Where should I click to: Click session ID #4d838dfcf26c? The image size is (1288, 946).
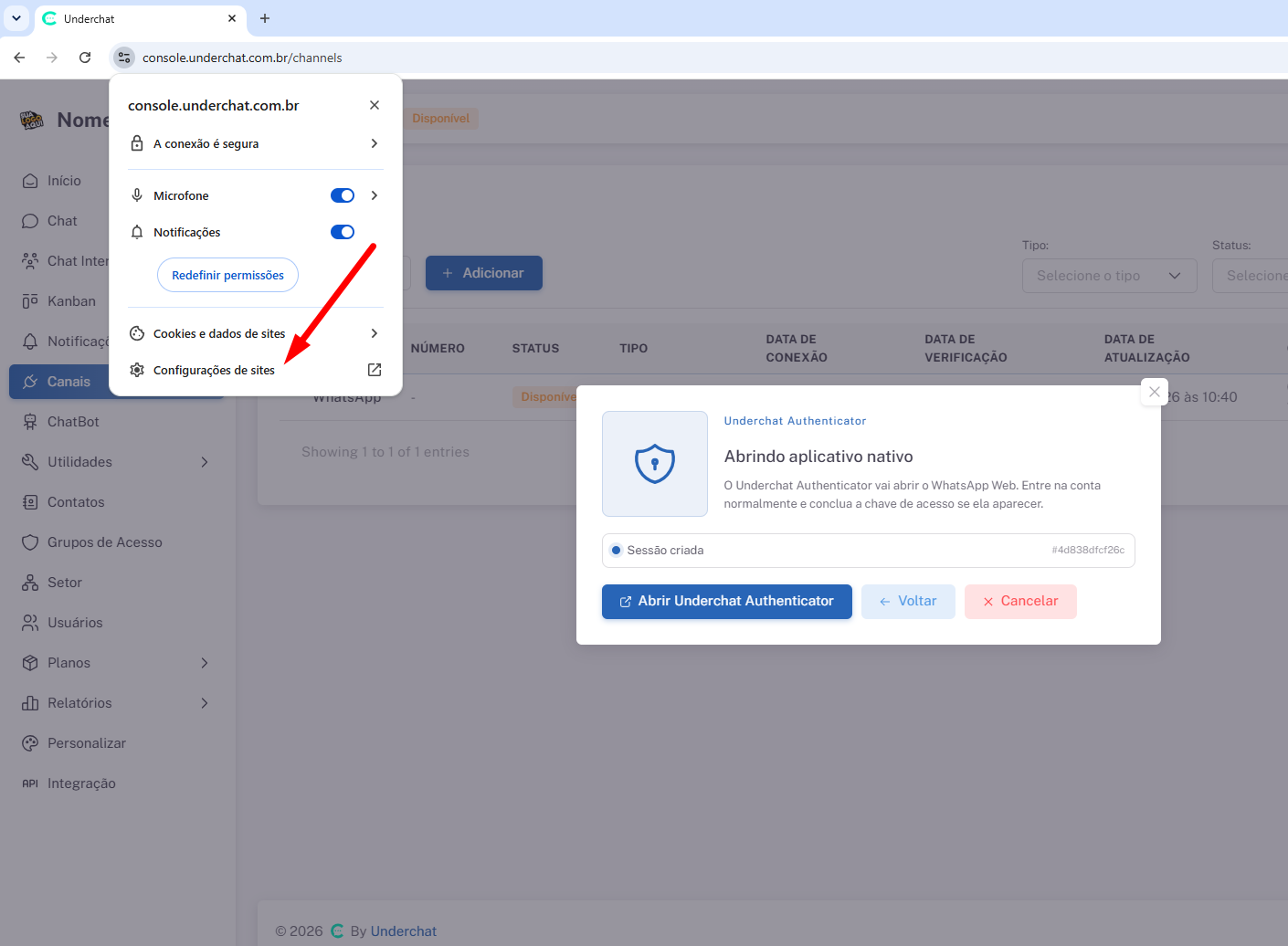point(1088,551)
